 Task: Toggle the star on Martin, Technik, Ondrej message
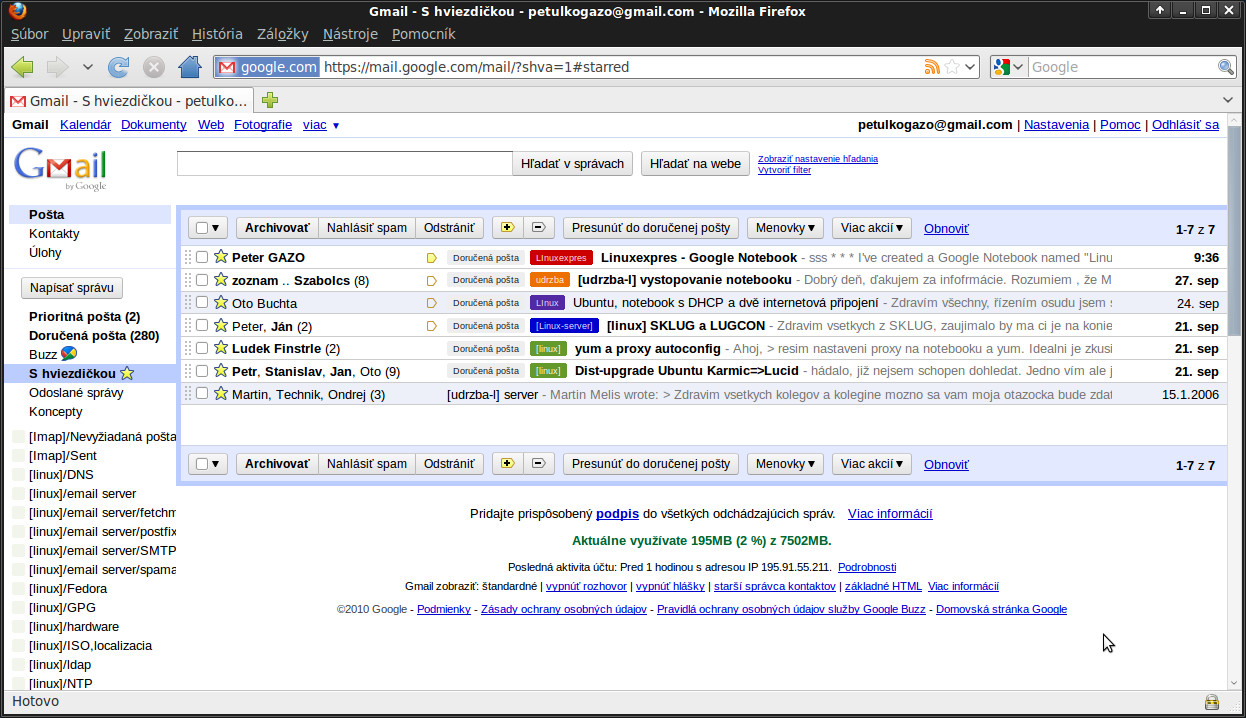point(221,393)
